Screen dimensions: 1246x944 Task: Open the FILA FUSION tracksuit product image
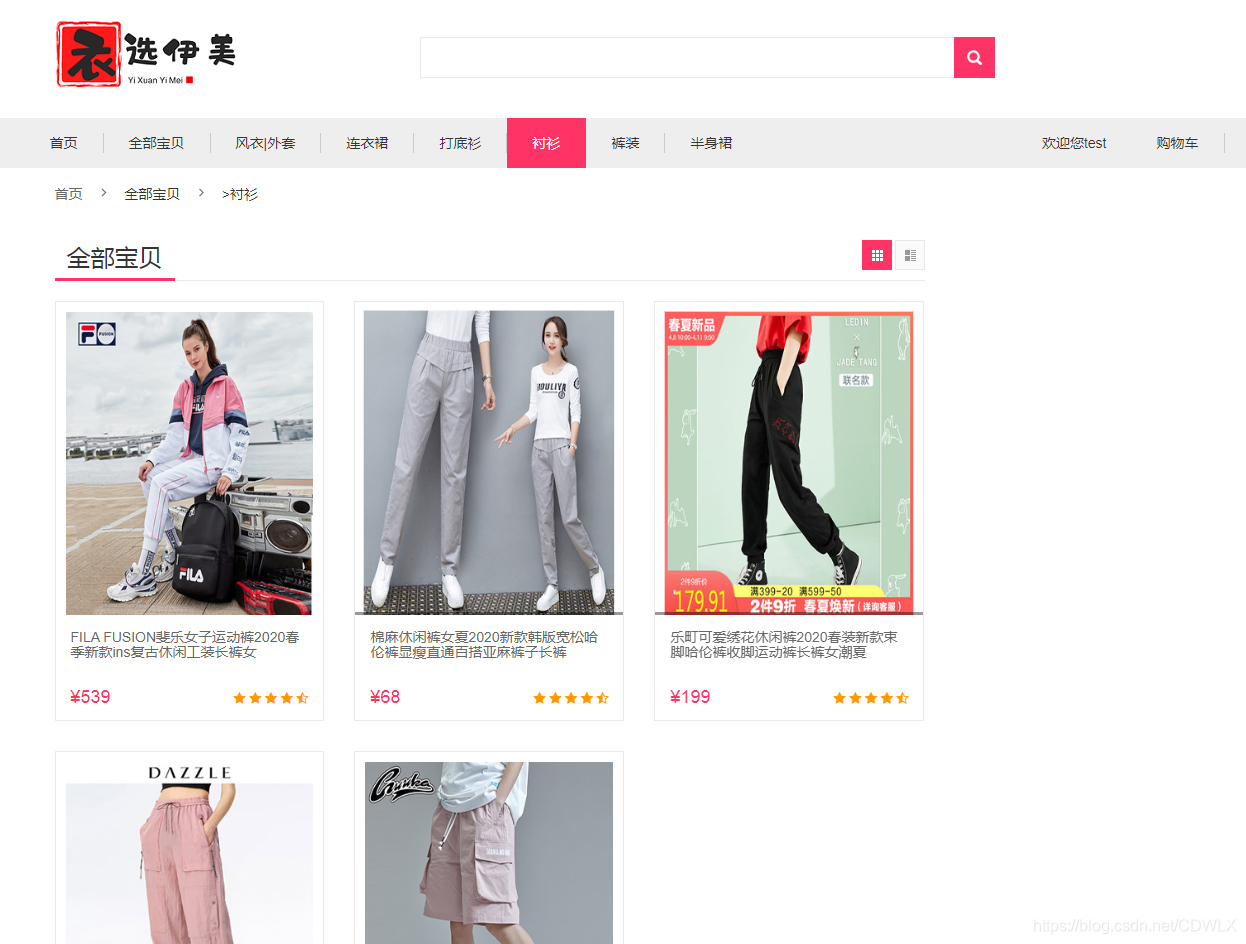(x=189, y=463)
